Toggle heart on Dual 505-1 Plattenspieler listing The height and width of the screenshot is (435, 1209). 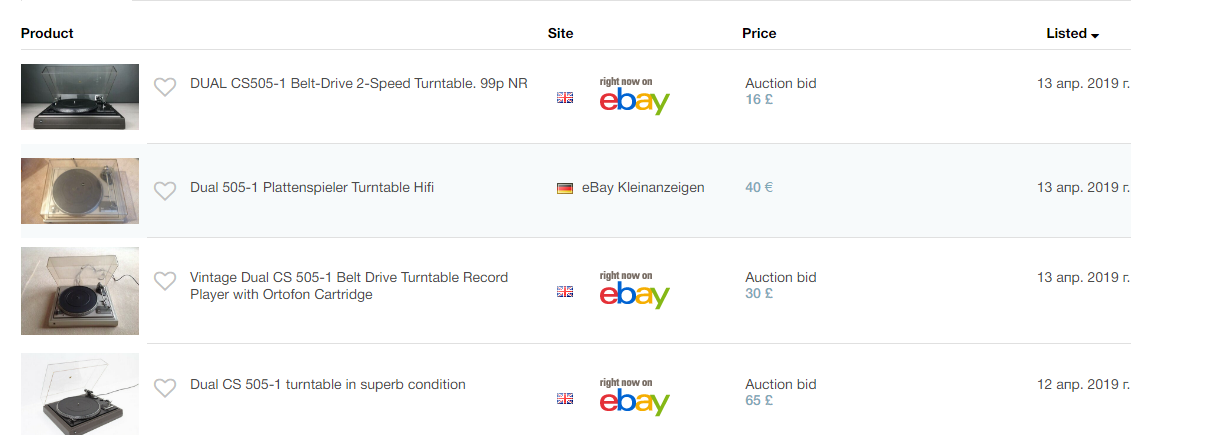[165, 190]
